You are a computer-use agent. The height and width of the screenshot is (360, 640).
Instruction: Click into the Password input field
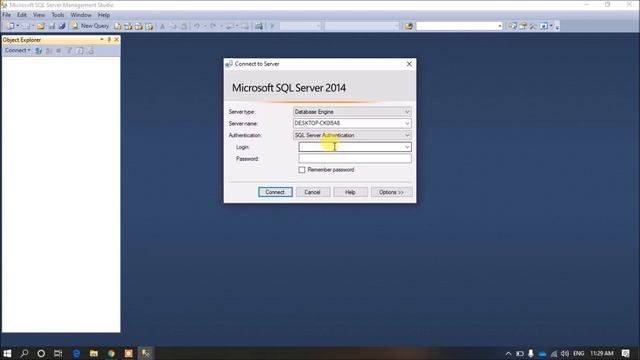pos(355,158)
